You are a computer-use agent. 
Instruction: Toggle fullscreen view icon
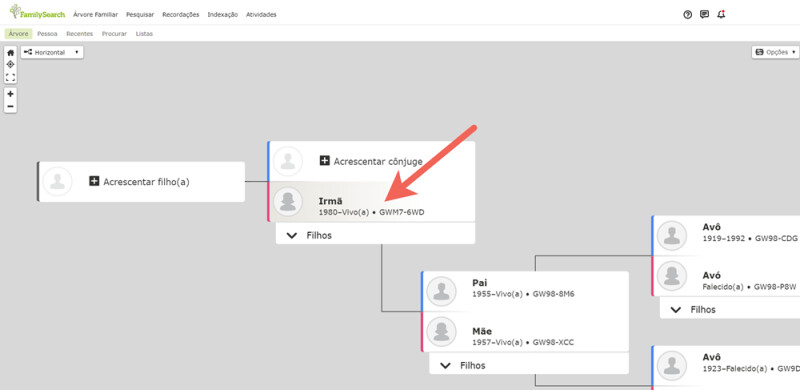click(11, 77)
